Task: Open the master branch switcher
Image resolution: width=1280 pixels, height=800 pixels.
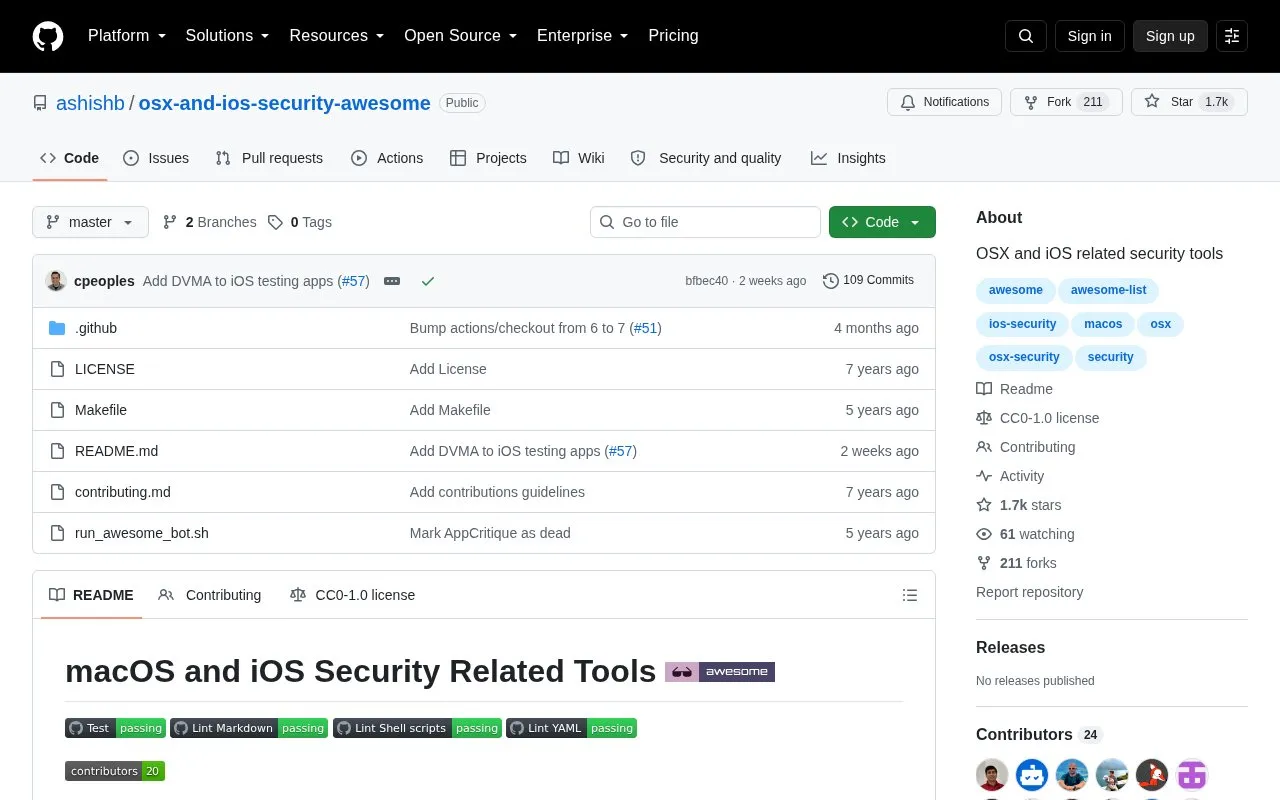Action: point(90,222)
